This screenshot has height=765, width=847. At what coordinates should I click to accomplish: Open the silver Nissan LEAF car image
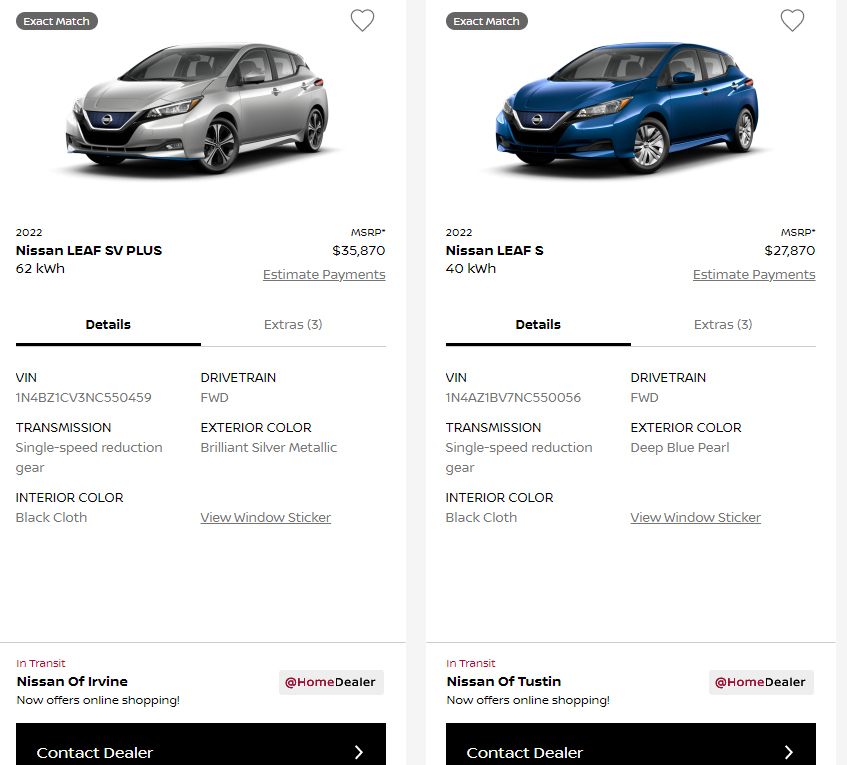198,108
